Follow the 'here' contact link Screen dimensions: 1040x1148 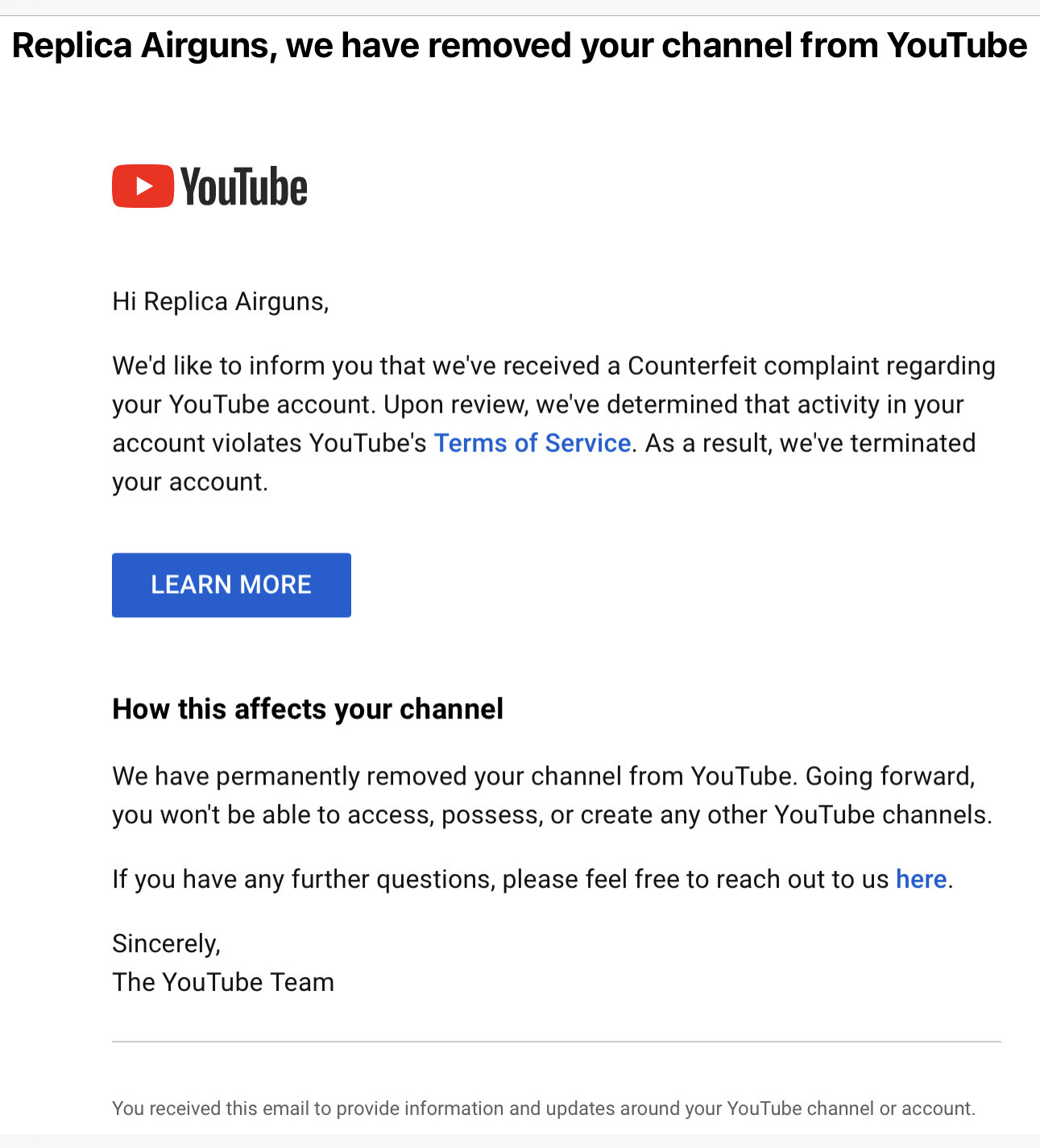click(x=922, y=879)
